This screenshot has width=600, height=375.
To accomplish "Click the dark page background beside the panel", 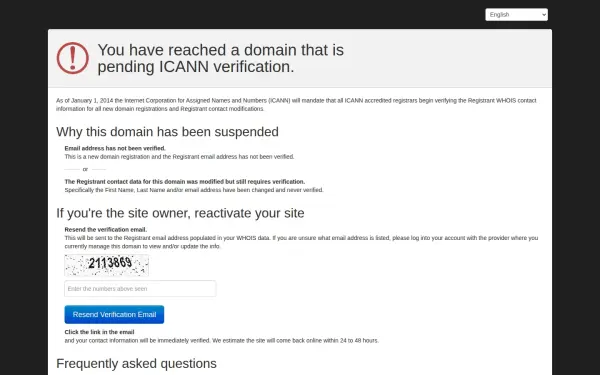I will pos(24,191).
